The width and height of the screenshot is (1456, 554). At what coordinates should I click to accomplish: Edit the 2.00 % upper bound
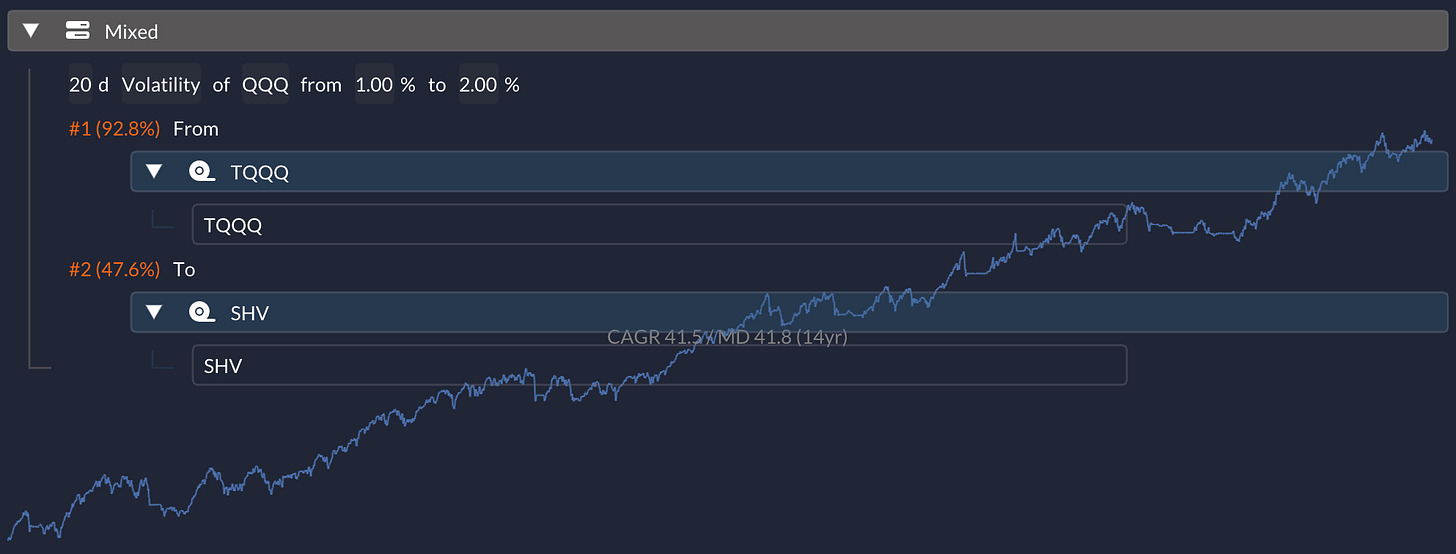coord(479,85)
